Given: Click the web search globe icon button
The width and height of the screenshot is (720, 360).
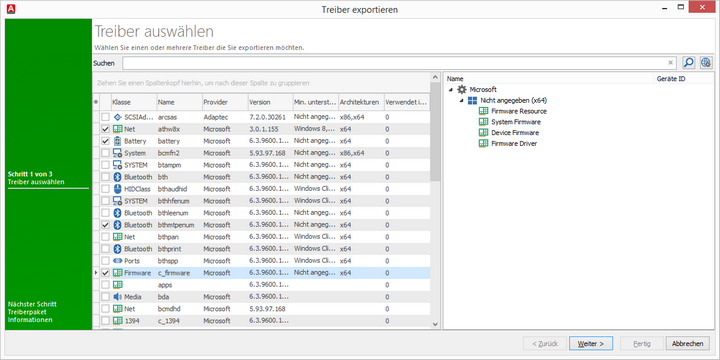Looking at the screenshot, I should tap(706, 63).
